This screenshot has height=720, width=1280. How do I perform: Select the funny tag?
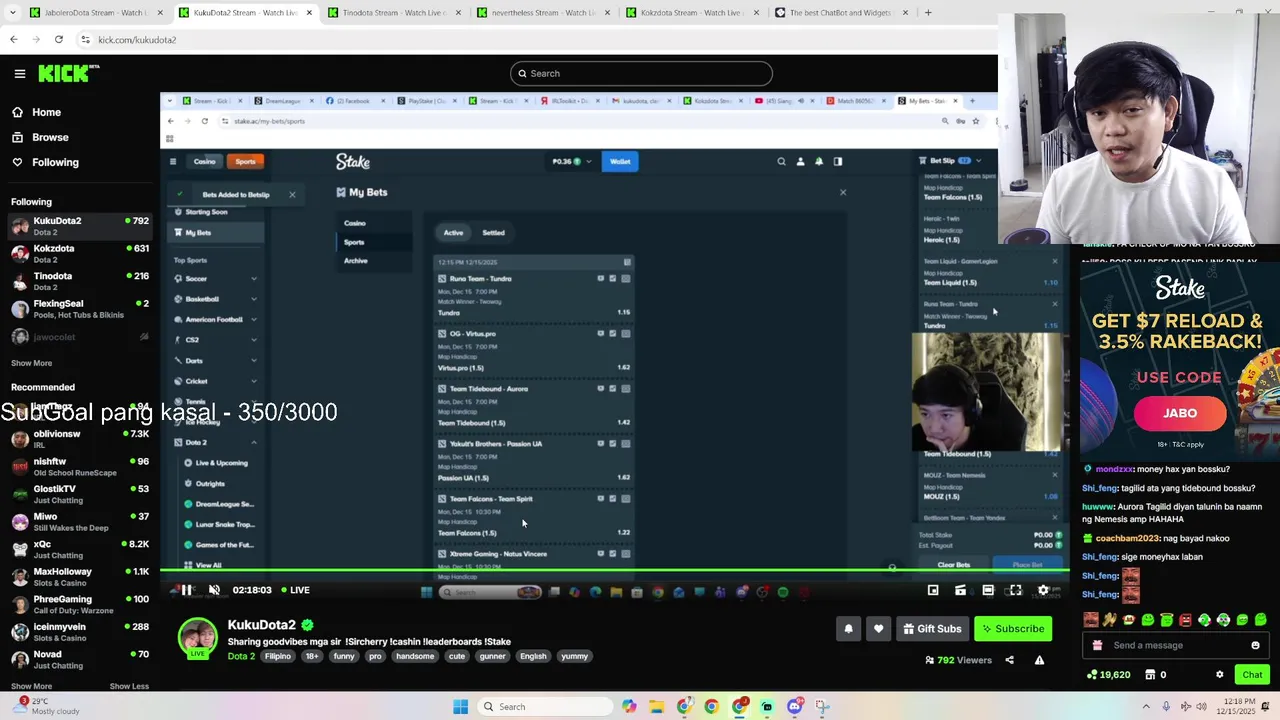pyautogui.click(x=344, y=656)
